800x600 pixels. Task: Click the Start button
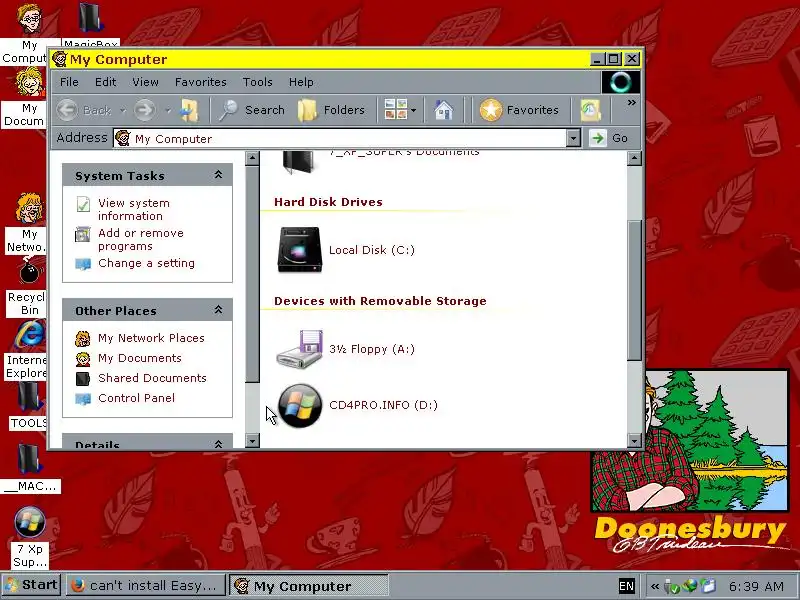(32, 585)
